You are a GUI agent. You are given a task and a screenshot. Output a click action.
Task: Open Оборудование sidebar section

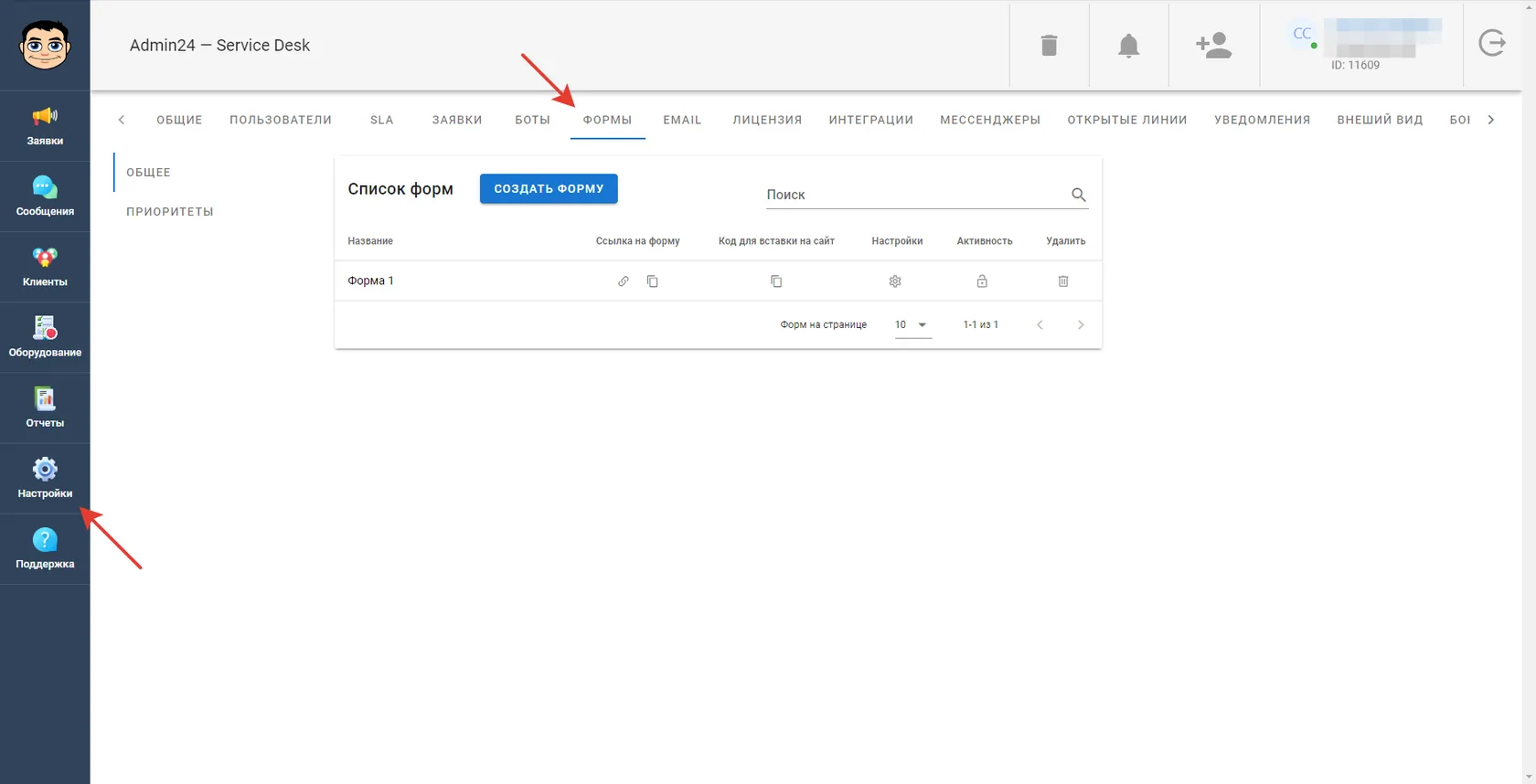(45, 337)
